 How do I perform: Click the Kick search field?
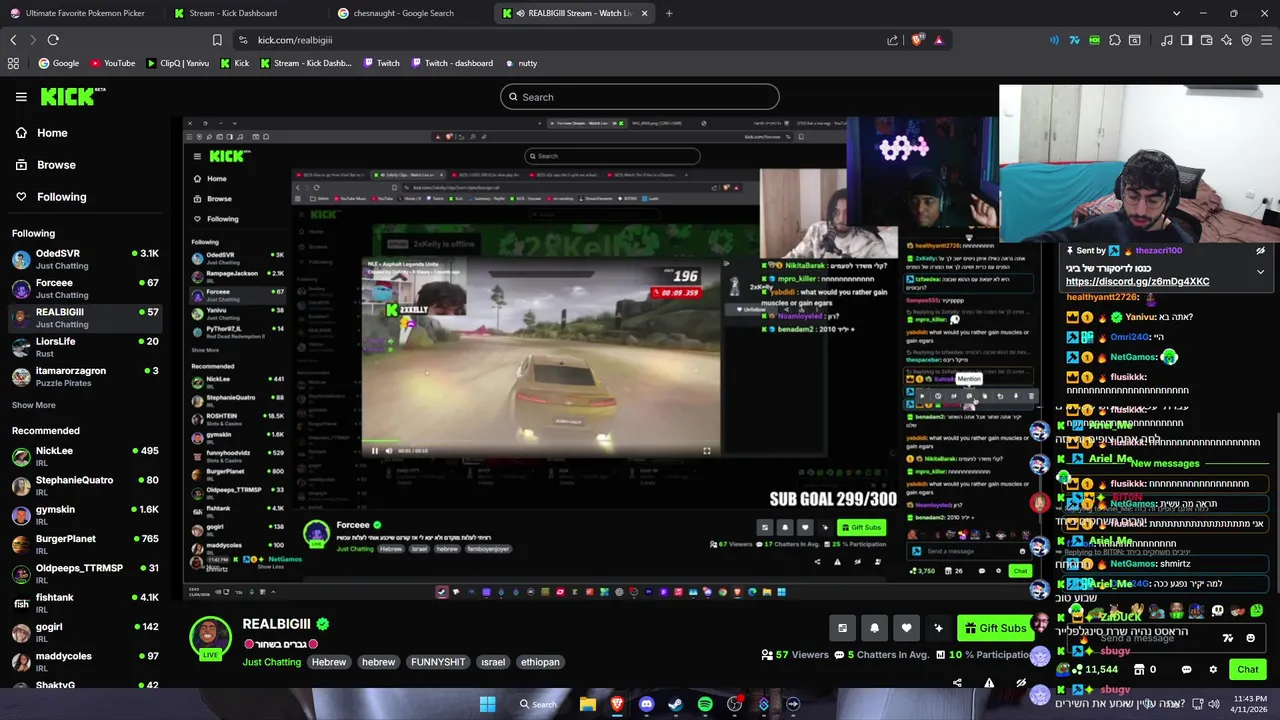pyautogui.click(x=640, y=97)
